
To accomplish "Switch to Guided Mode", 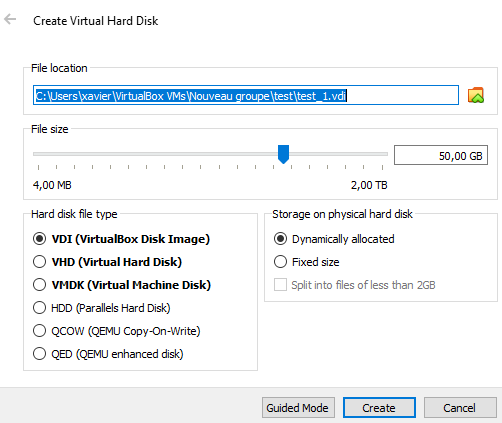I will click(x=298, y=407).
